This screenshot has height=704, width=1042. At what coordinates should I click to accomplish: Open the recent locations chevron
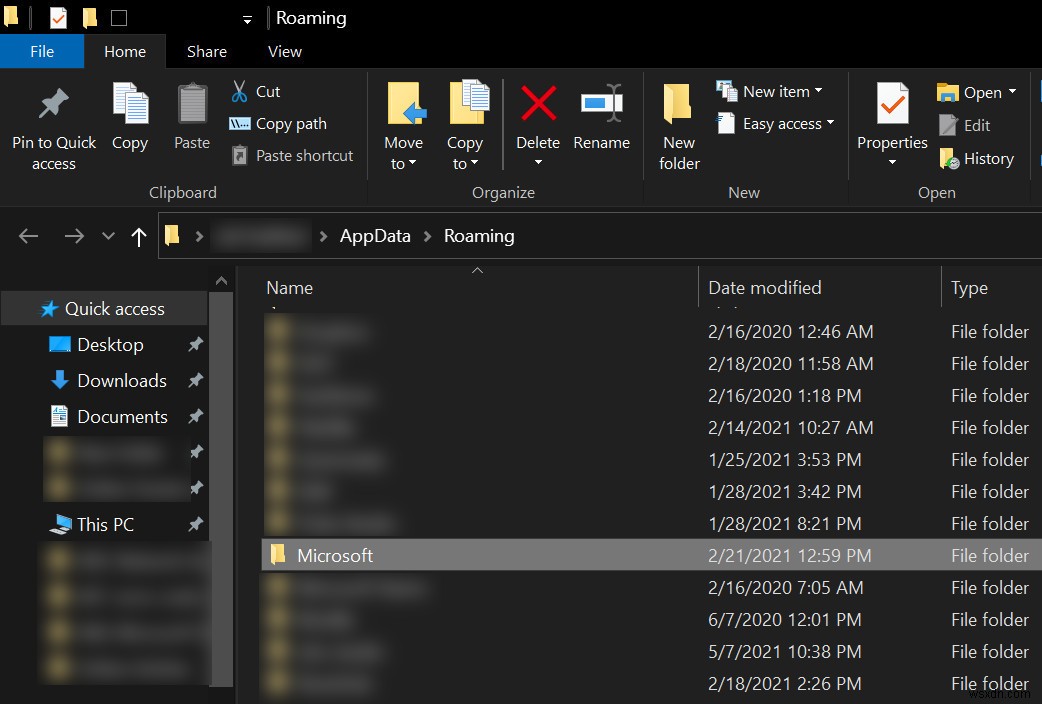pos(108,236)
